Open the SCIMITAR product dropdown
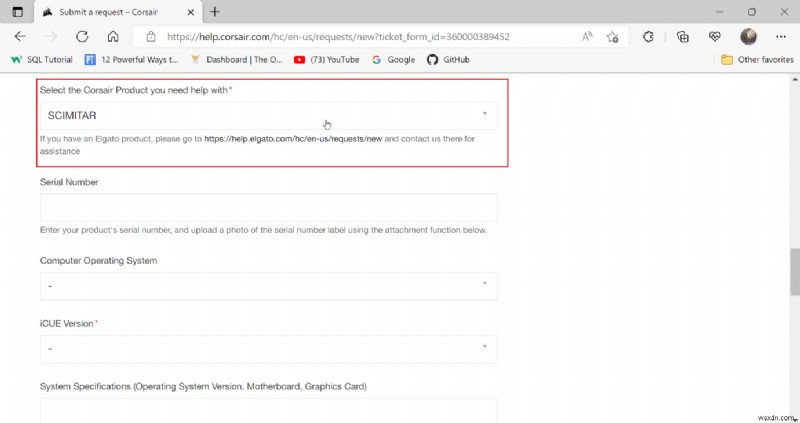This screenshot has width=800, height=423. (x=268, y=115)
